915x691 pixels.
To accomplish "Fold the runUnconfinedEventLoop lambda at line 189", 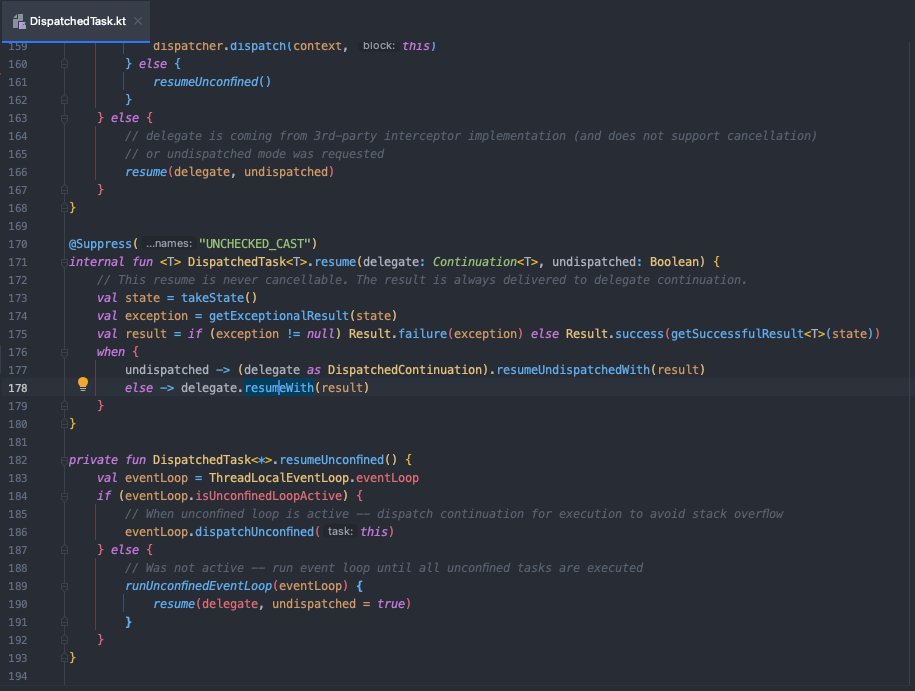I will pos(64,586).
